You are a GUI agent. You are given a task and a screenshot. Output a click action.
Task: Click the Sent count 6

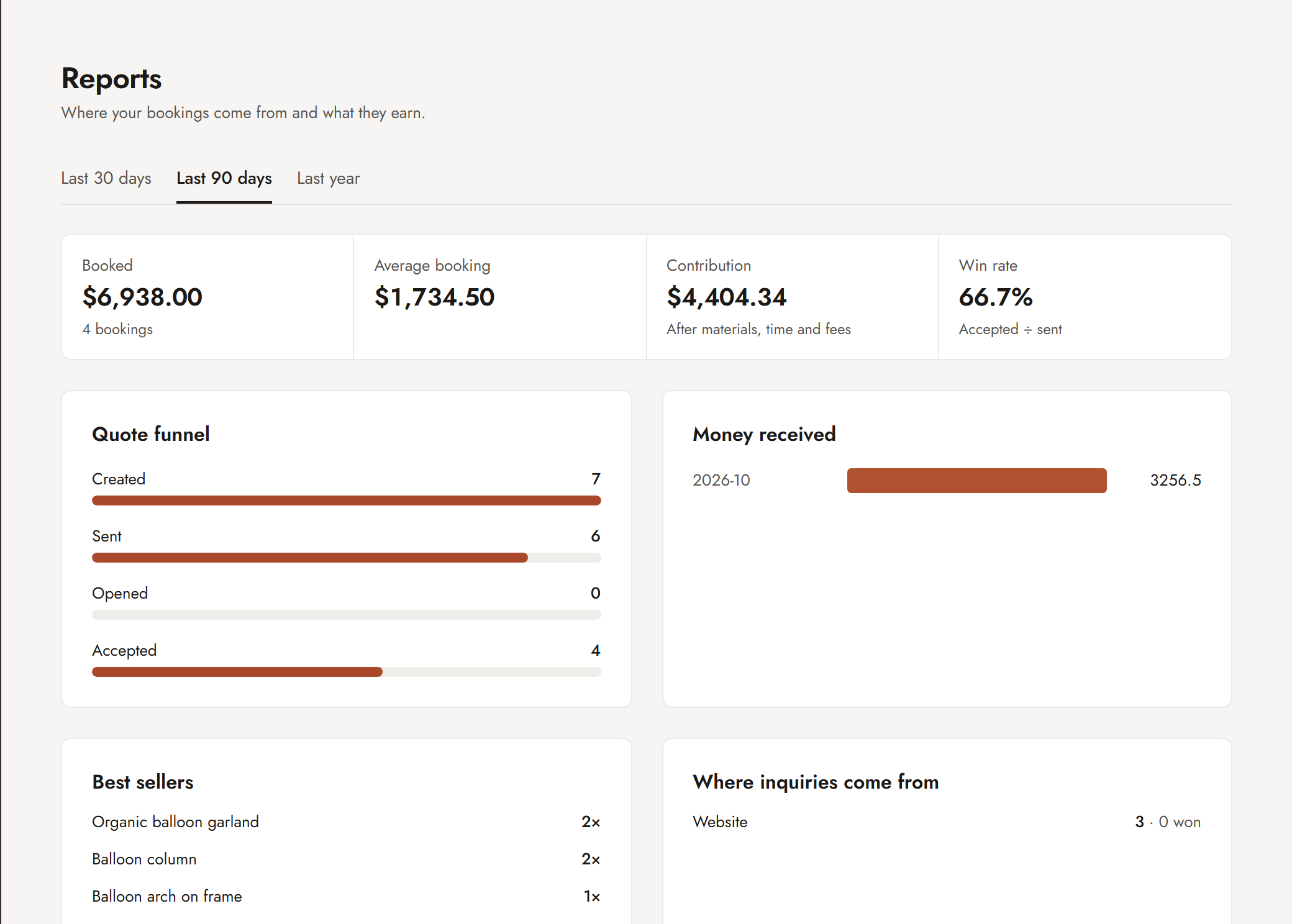596,536
